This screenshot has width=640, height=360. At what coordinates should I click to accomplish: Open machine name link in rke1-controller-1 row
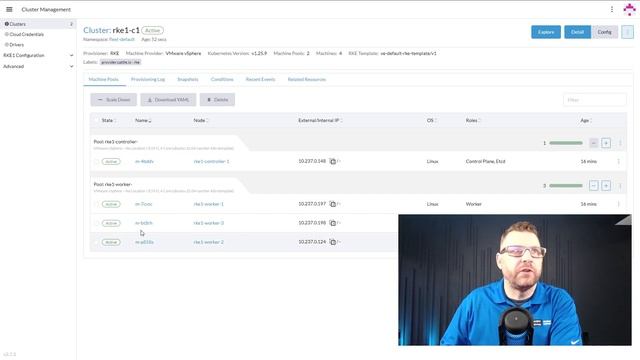[x=144, y=162]
